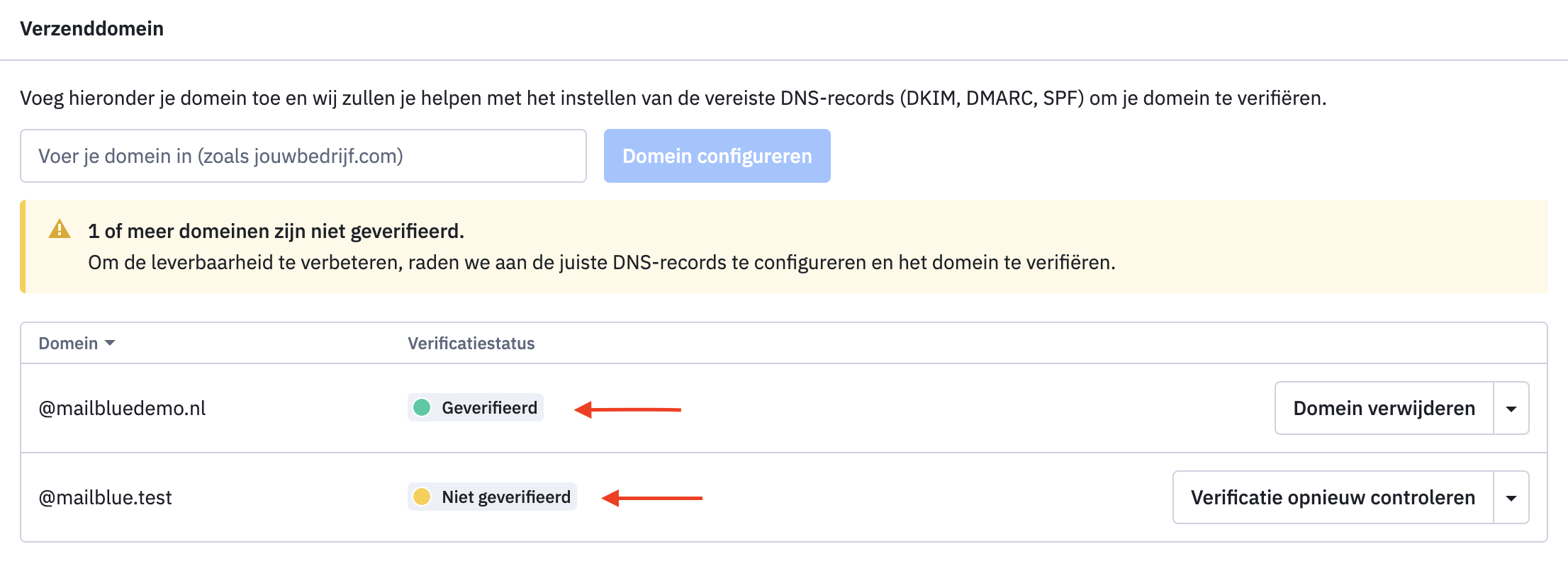Open the dropdown arrow beside Domein verwijderen
Viewport: 1568px width, 561px height.
coord(1511,408)
